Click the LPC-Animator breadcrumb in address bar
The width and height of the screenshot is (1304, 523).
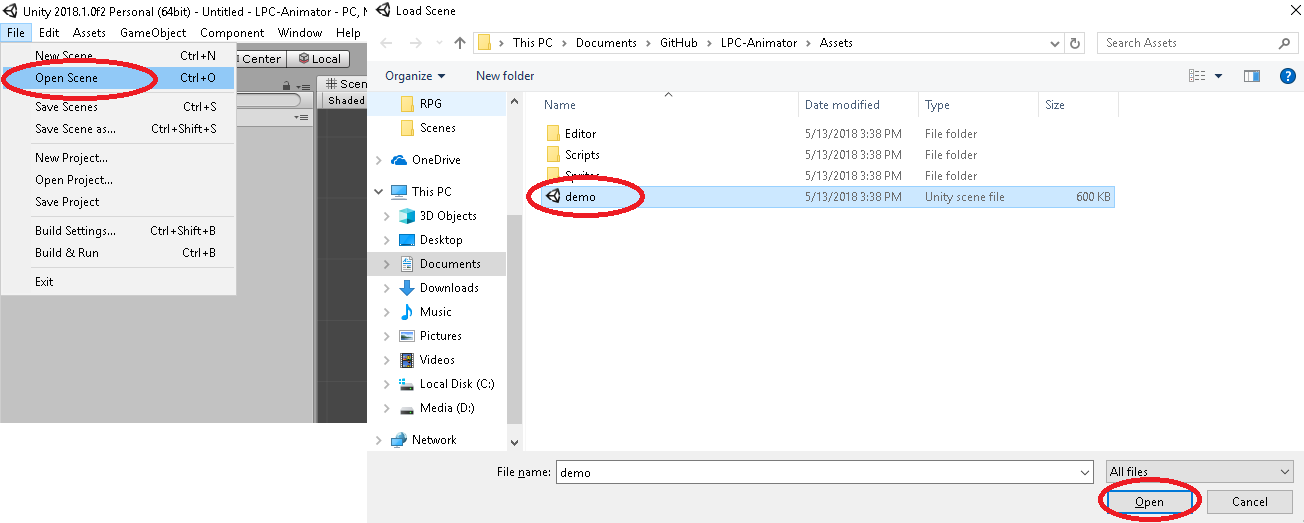coord(757,43)
